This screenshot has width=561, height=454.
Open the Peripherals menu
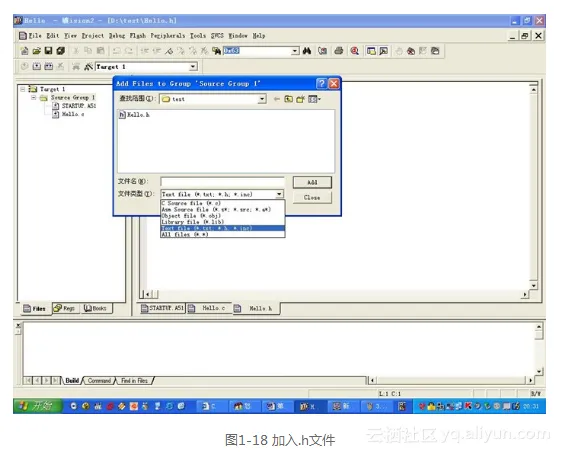click(x=168, y=35)
